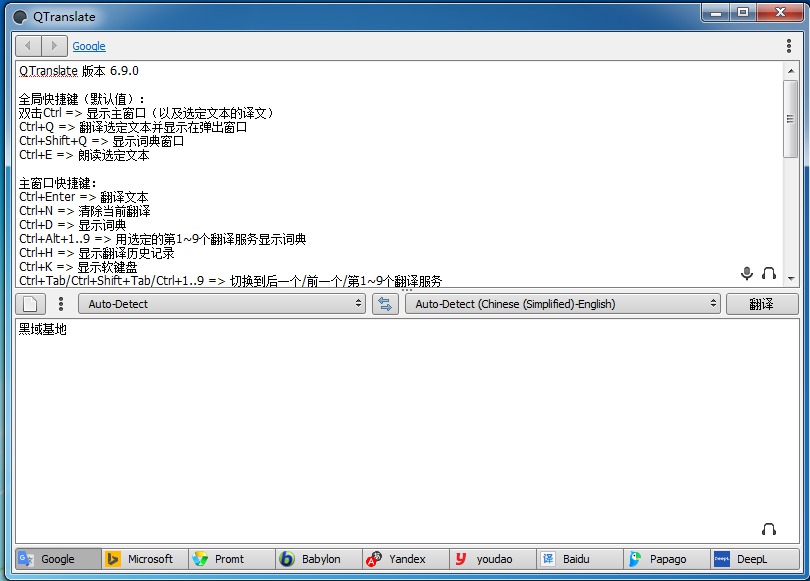Go forward with the right arrow button

coord(54,46)
